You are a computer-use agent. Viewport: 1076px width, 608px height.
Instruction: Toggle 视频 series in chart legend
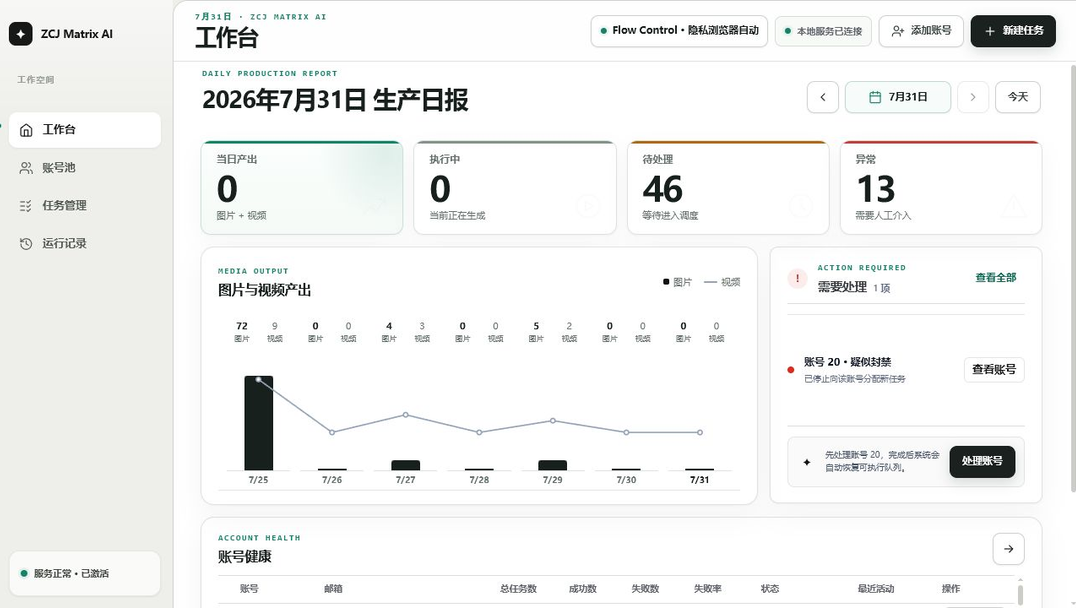coord(722,282)
